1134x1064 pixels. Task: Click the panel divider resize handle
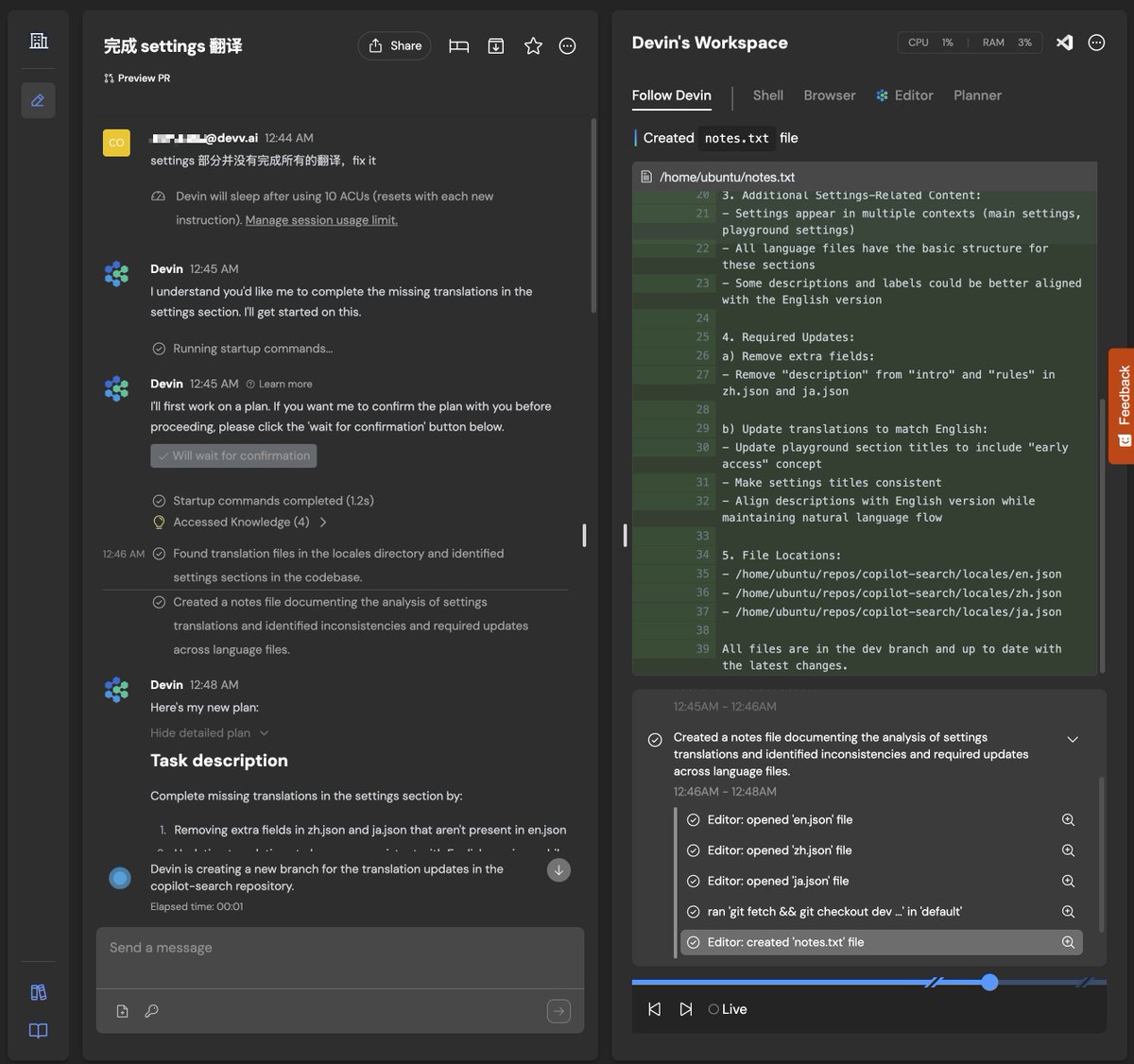pyautogui.click(x=625, y=536)
